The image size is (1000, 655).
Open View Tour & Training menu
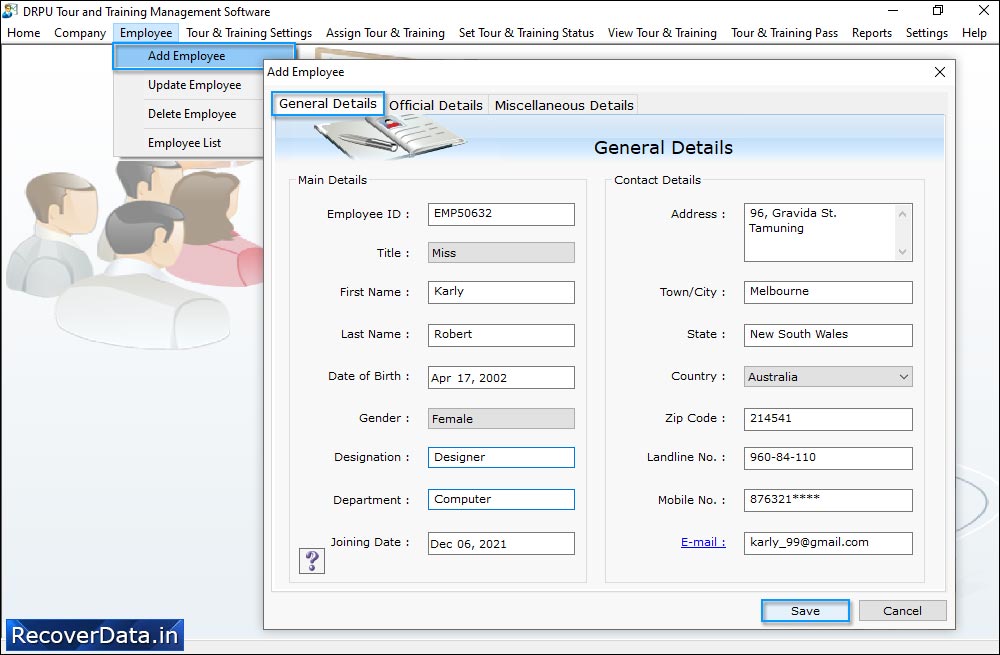pos(662,33)
